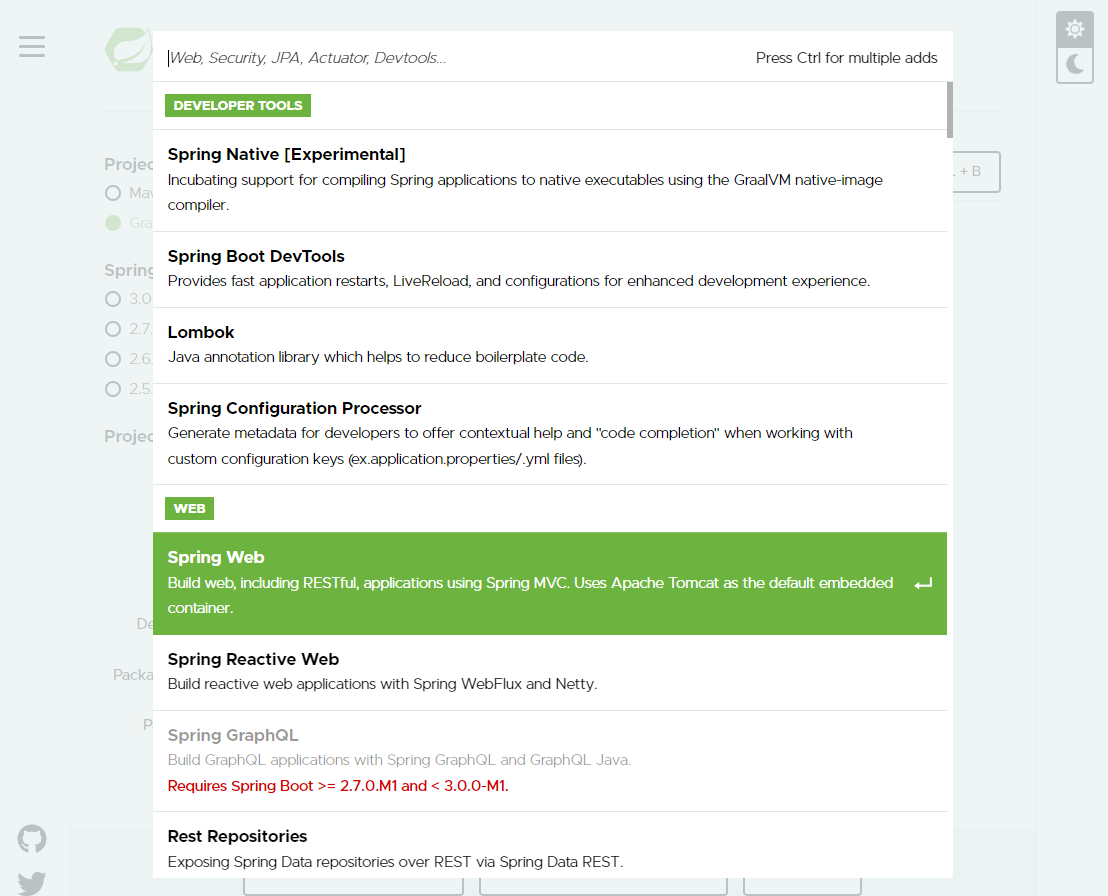Select the Gradle project radio button
This screenshot has height=896, width=1108.
pyautogui.click(x=113, y=223)
